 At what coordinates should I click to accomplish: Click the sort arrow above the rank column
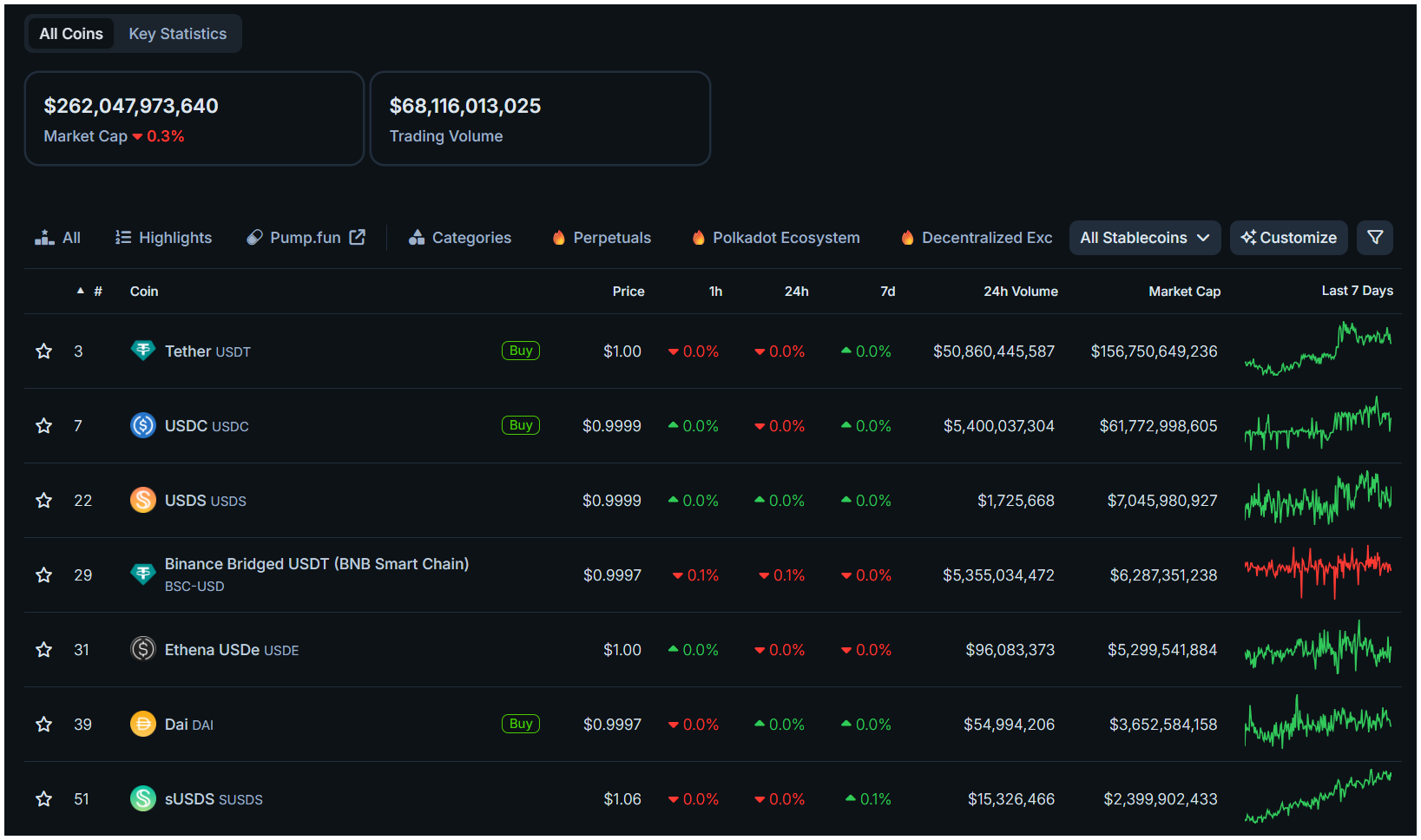coord(80,291)
